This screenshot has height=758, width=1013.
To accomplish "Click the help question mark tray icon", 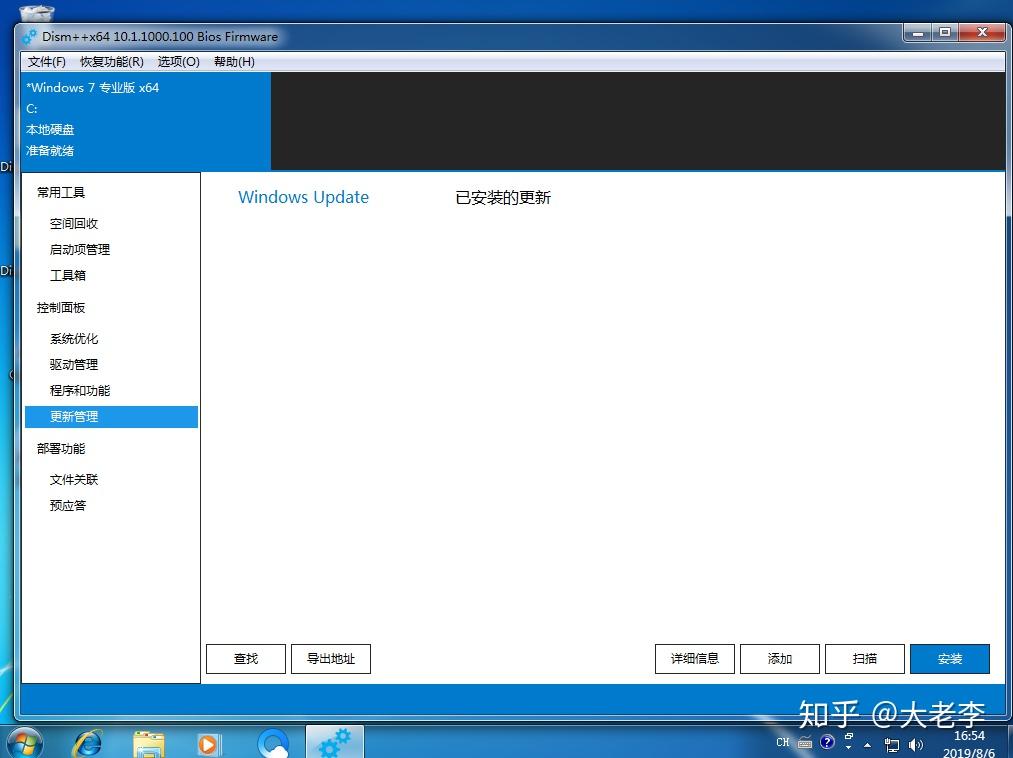I will pyautogui.click(x=827, y=742).
